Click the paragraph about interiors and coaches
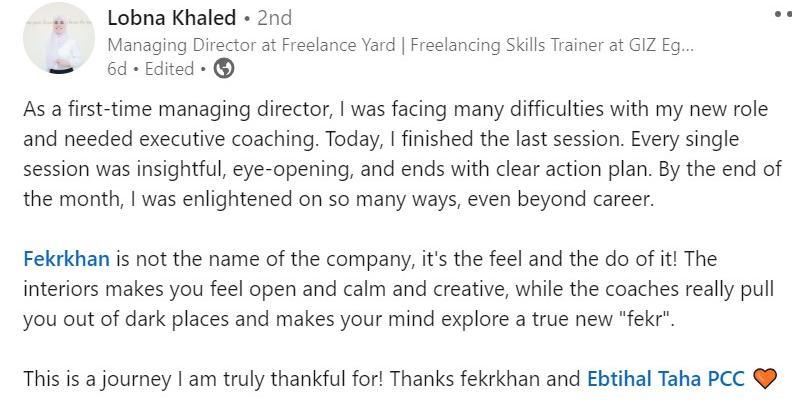 (399, 289)
